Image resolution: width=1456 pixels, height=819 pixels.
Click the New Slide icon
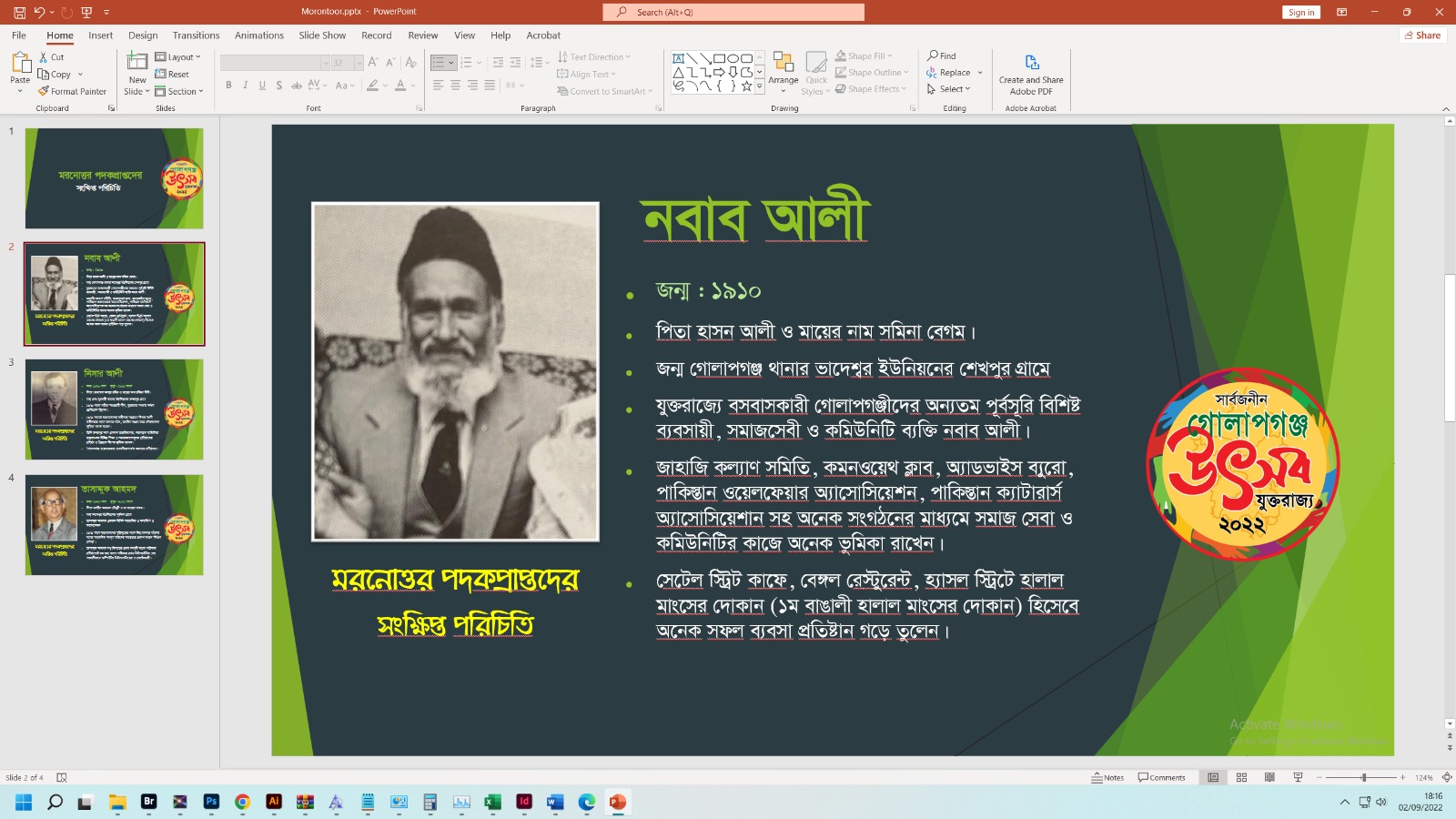pyautogui.click(x=136, y=62)
